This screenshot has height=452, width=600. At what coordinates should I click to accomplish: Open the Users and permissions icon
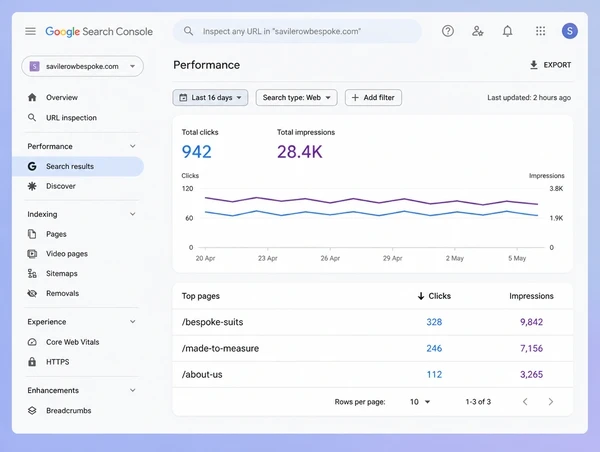pos(477,31)
